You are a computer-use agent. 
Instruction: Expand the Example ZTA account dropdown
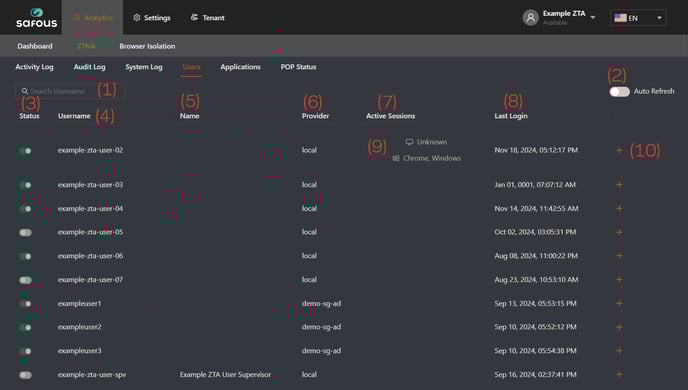pyautogui.click(x=593, y=18)
